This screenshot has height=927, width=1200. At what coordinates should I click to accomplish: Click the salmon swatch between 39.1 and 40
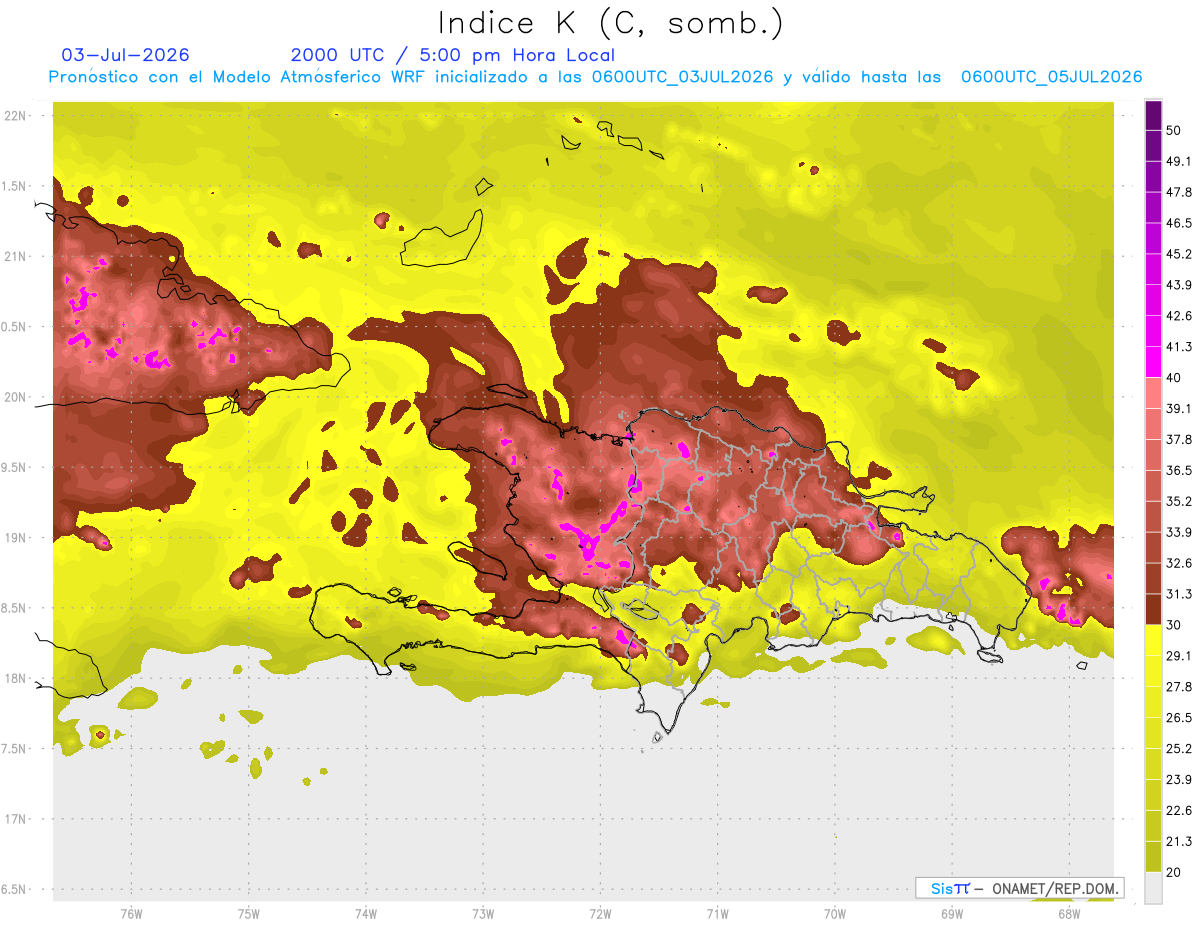(x=1153, y=393)
